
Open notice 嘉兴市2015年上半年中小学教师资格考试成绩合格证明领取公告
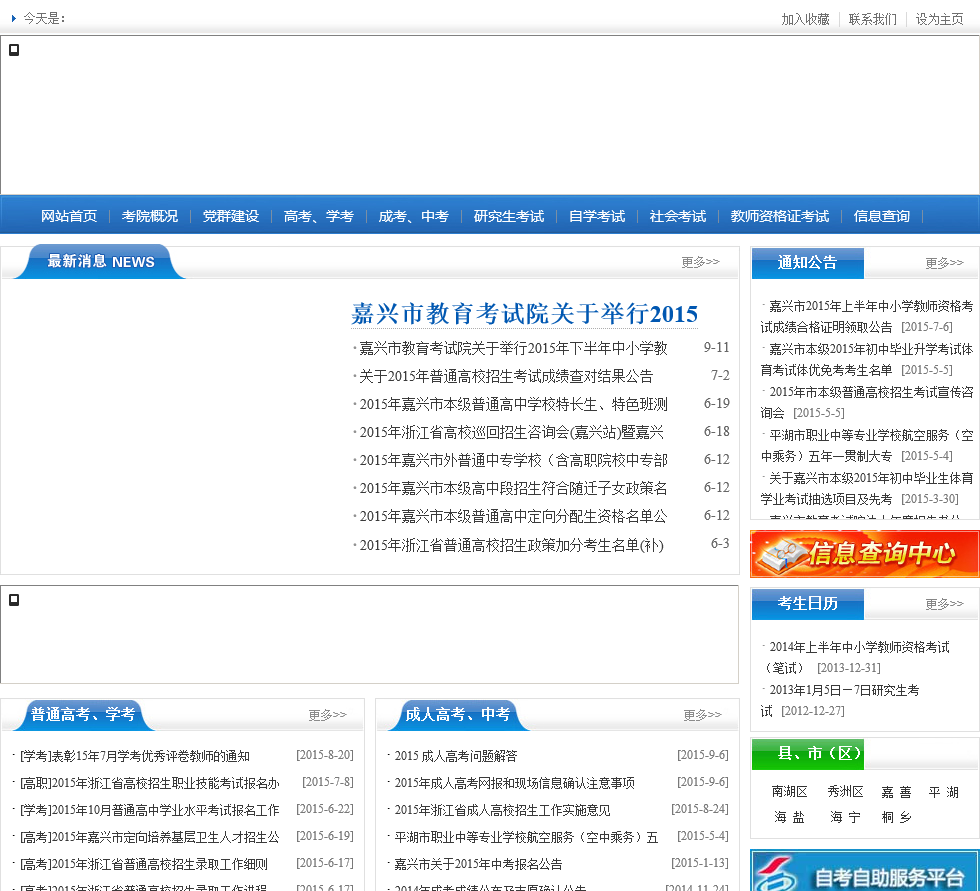click(x=866, y=316)
